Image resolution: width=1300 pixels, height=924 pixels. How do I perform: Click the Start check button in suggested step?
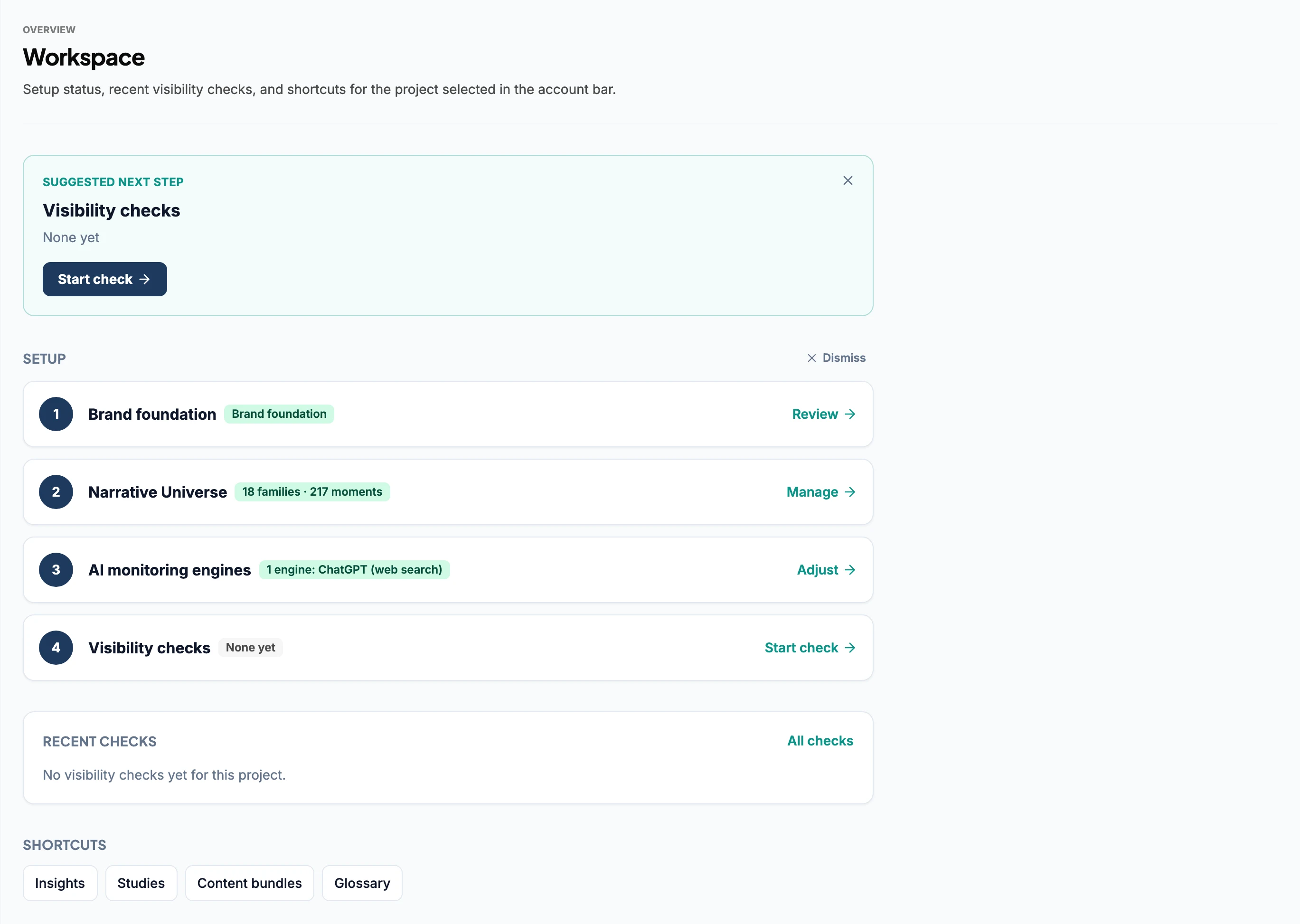(x=104, y=279)
